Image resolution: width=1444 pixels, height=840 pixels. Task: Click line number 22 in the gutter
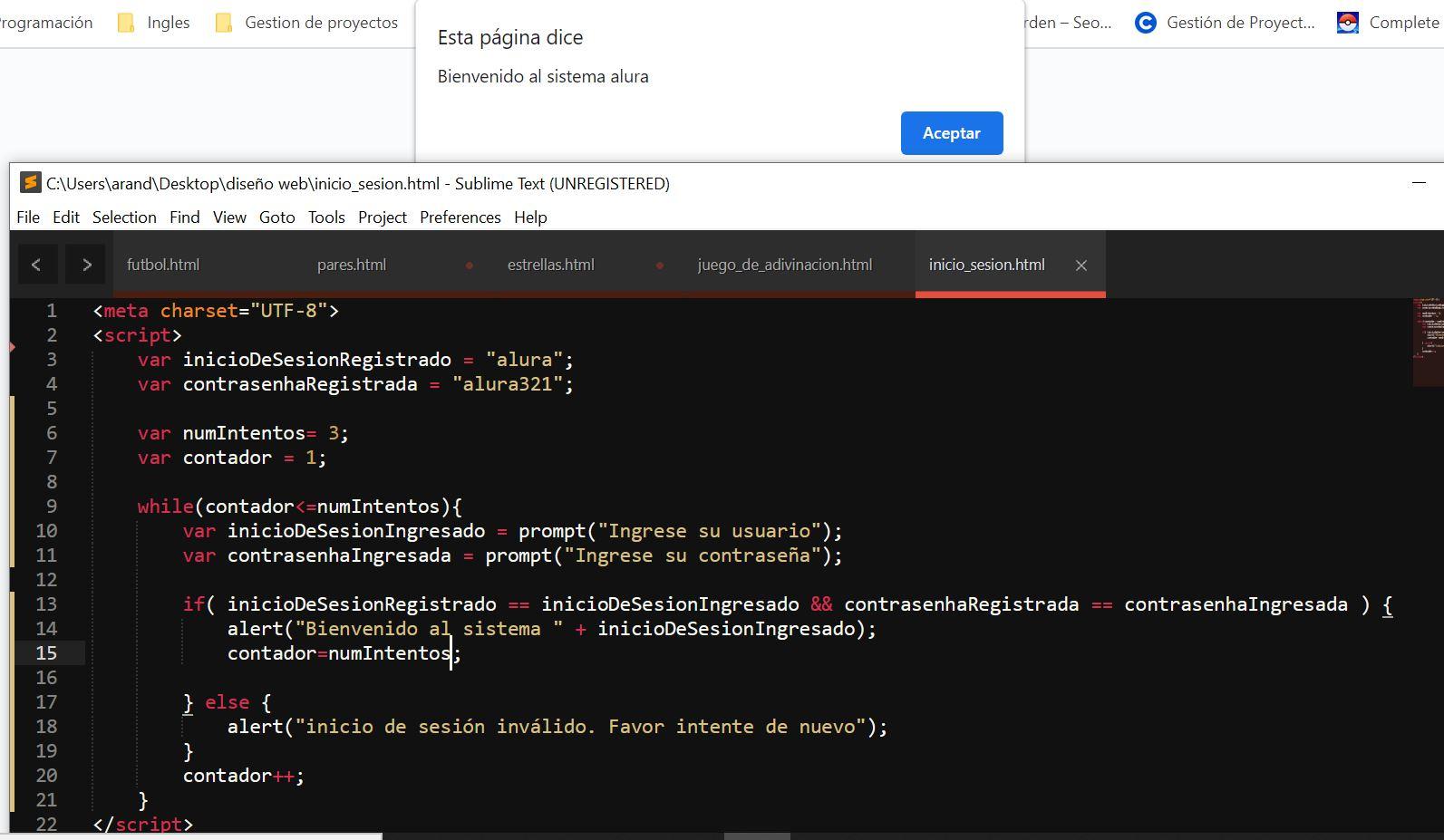(x=46, y=824)
